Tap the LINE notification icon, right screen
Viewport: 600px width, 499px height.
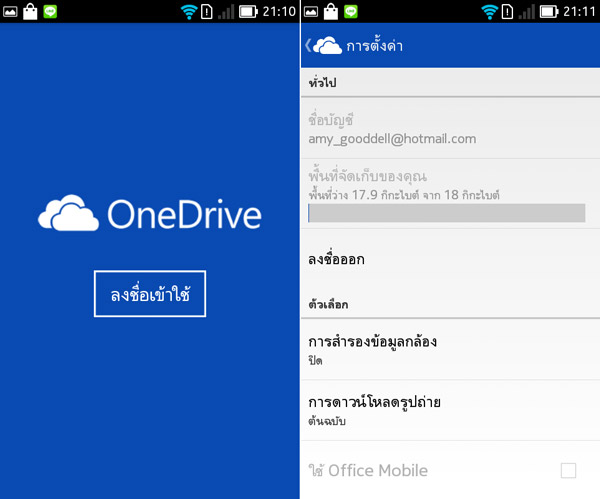click(x=351, y=11)
